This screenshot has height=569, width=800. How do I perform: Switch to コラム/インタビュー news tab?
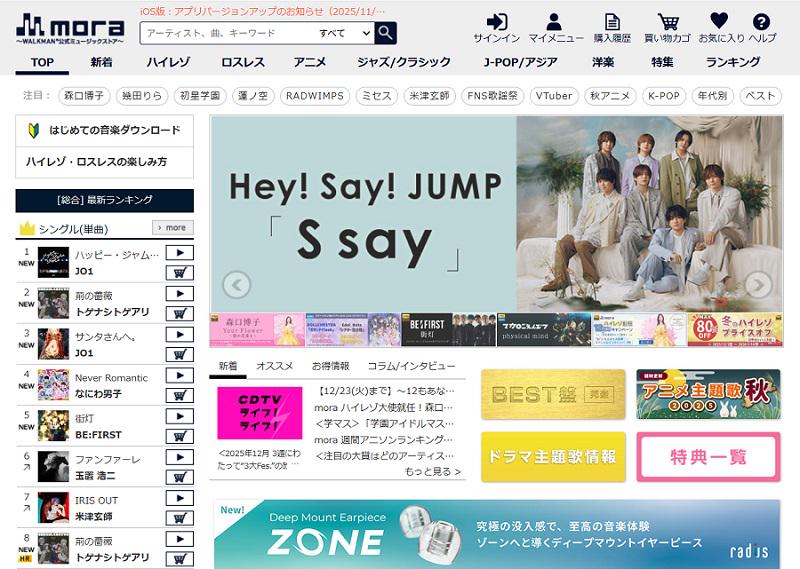(411, 366)
